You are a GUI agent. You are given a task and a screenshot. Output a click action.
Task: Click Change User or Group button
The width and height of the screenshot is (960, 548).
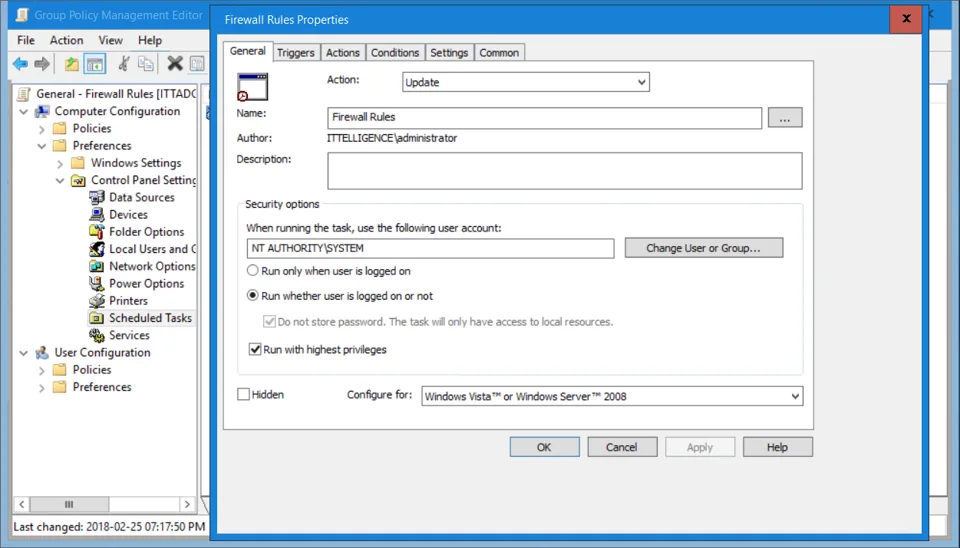pyautogui.click(x=703, y=248)
